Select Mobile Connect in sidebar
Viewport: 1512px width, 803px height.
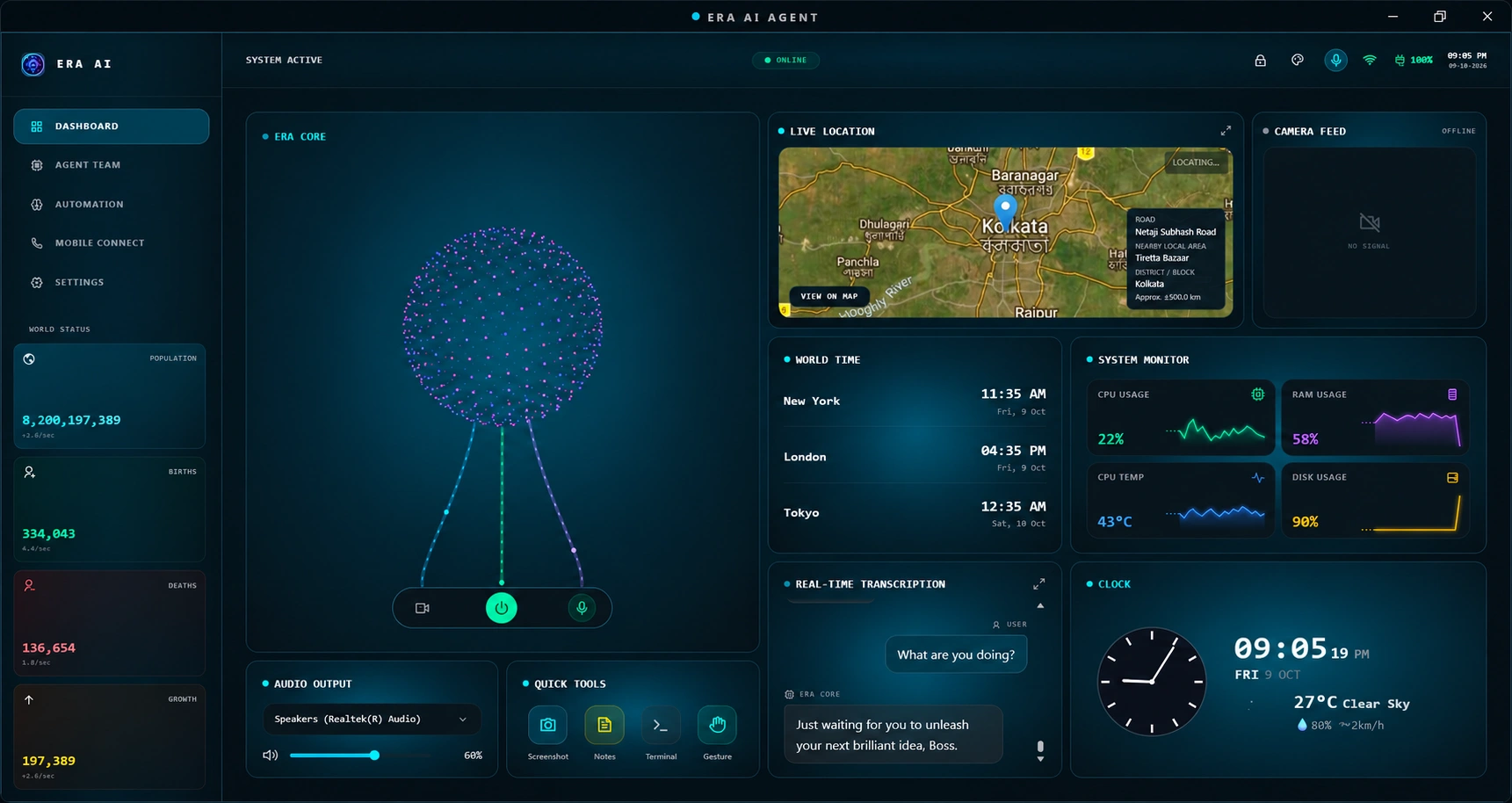(x=112, y=243)
